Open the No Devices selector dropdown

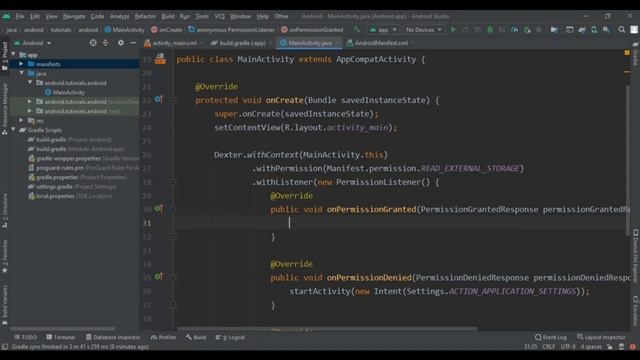coord(423,30)
